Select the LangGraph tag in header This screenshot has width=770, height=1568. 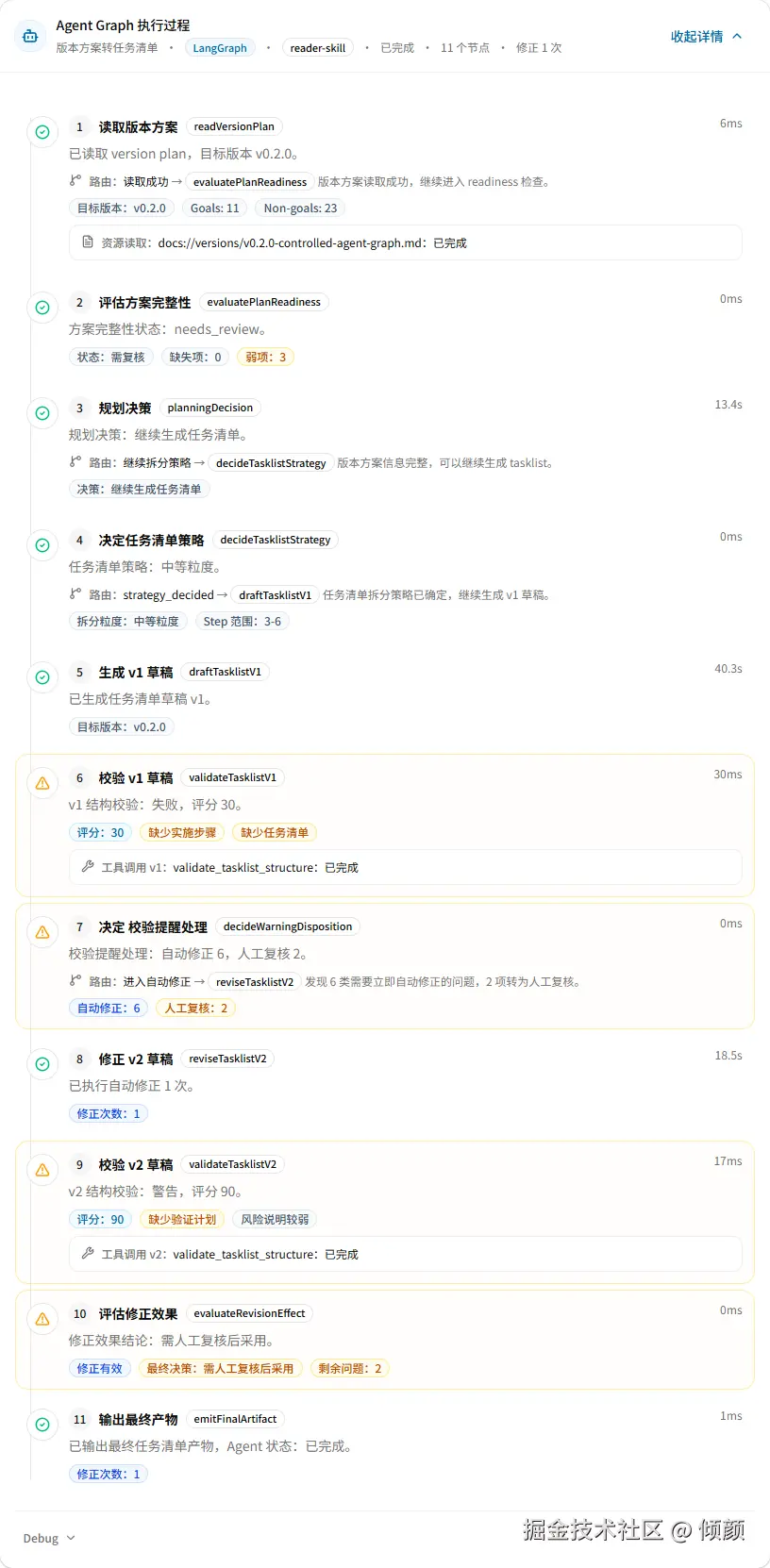[x=220, y=48]
